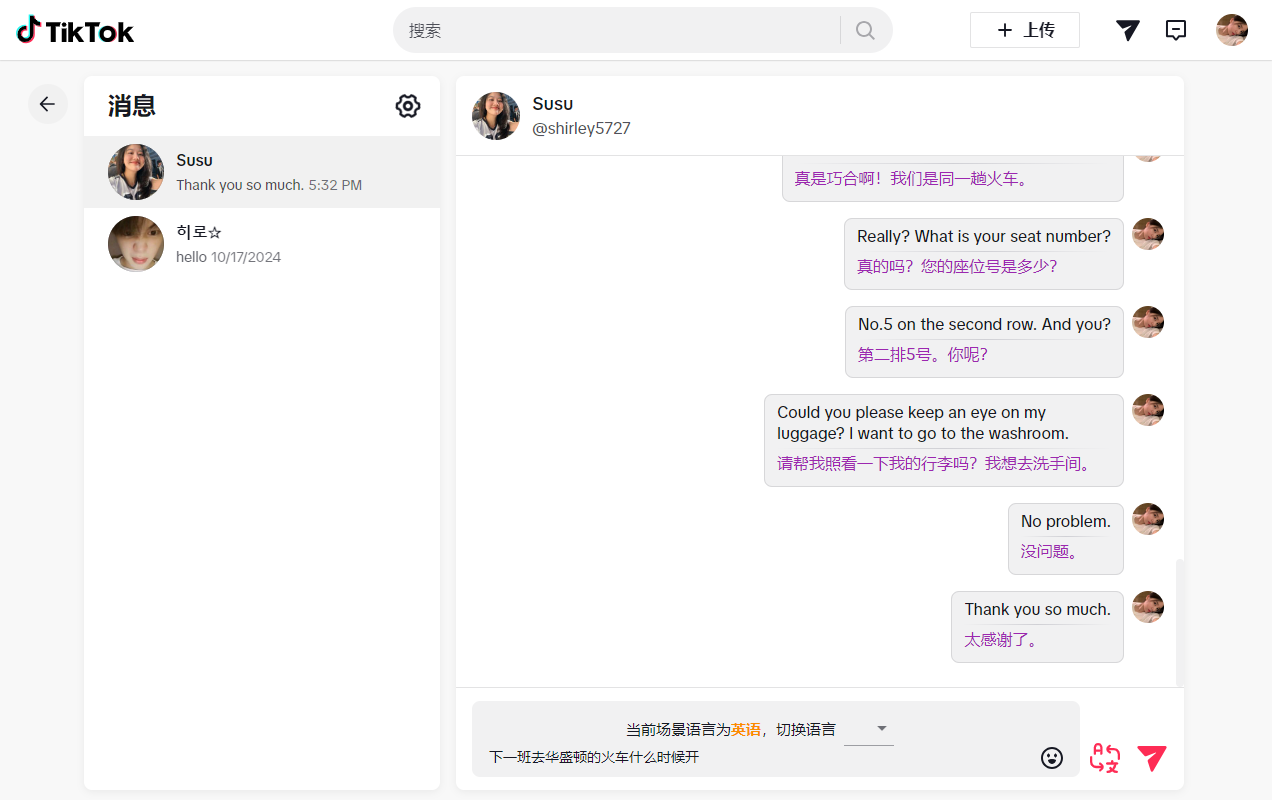This screenshot has height=800, width=1280.
Task: Click the 上传 upload button
Action: (1024, 30)
